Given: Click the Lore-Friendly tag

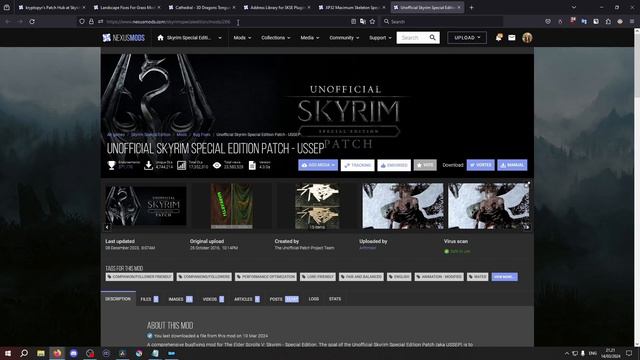Looking at the screenshot, I should (318, 277).
